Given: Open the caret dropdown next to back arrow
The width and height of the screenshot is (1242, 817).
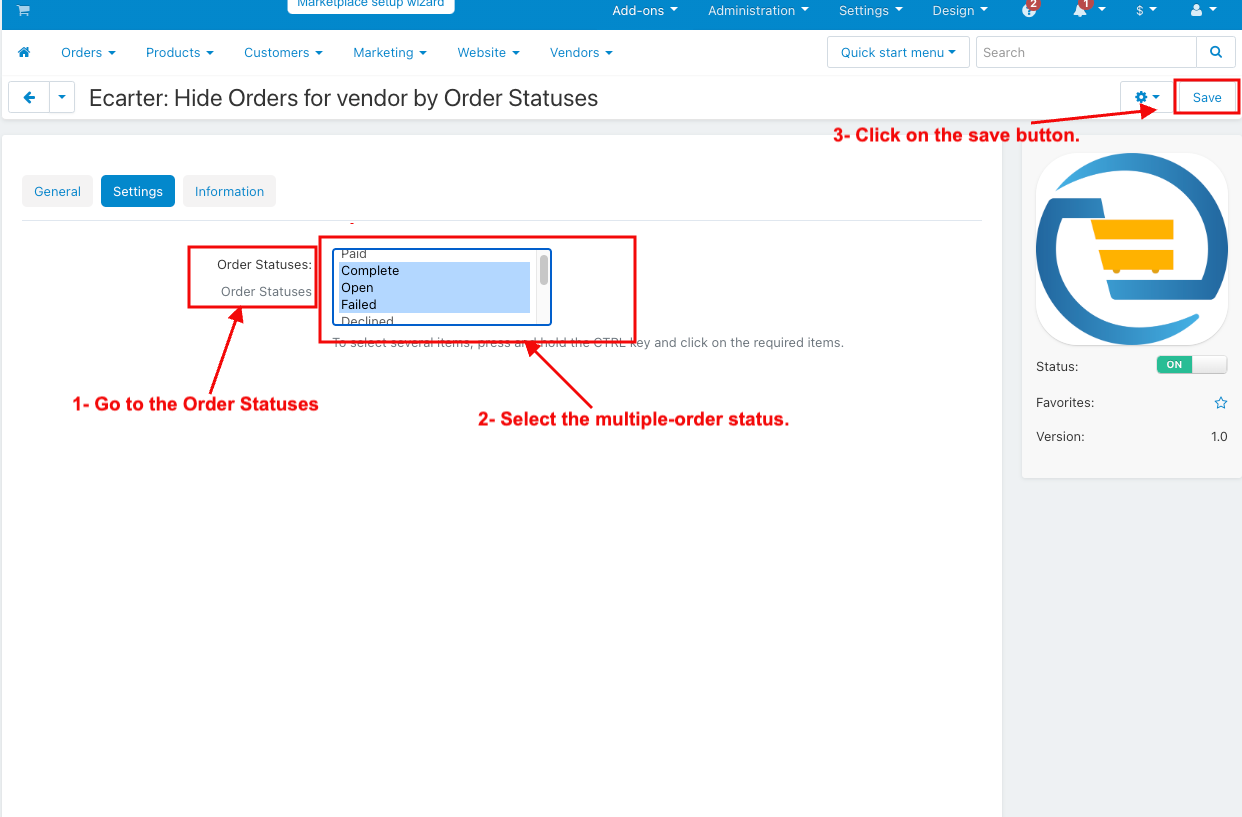Looking at the screenshot, I should click(62, 97).
